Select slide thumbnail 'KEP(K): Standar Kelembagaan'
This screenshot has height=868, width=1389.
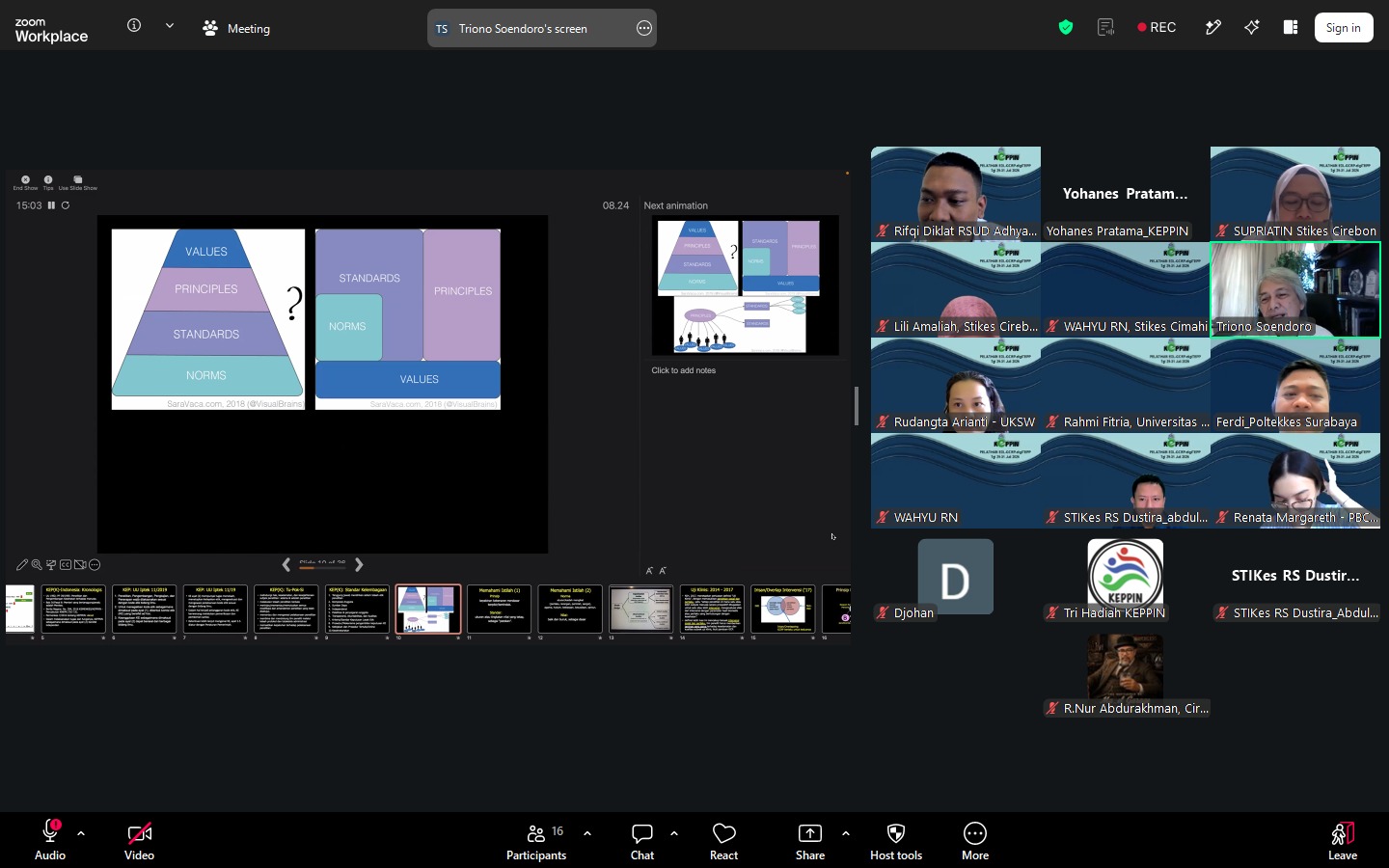coord(357,610)
